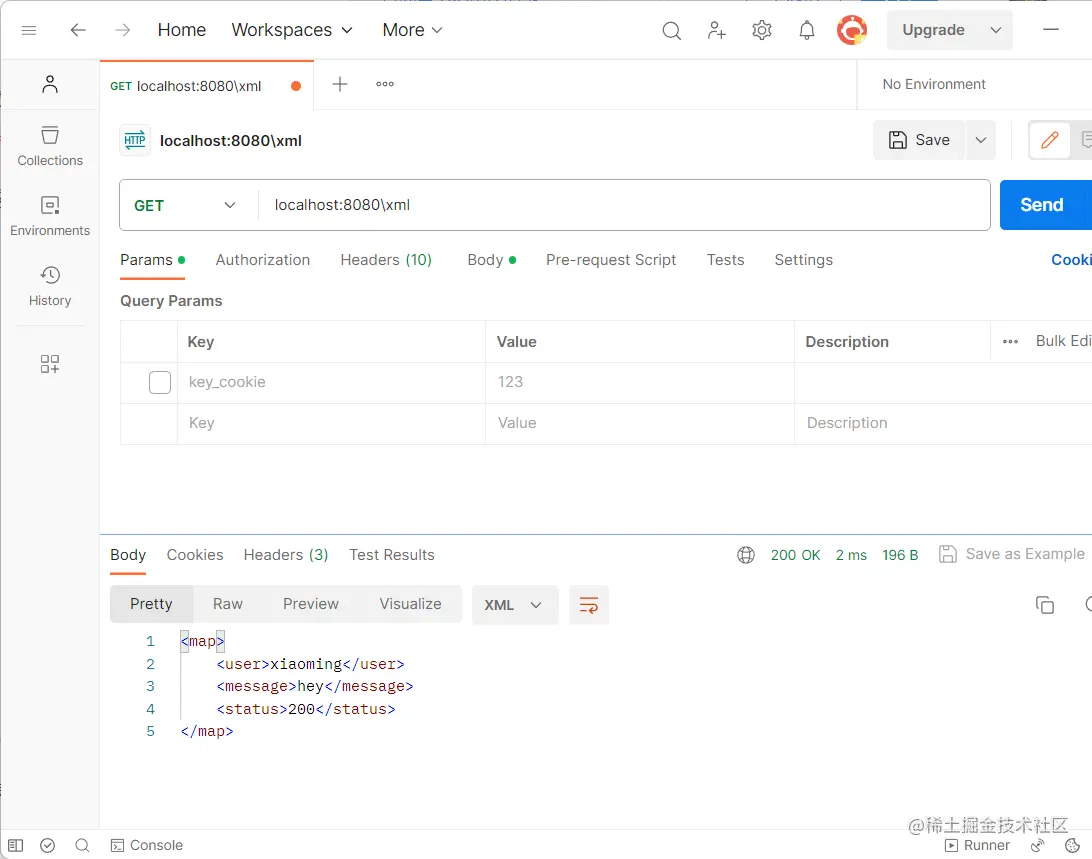Expand the Upgrade chevron dropdown
Viewport: 1092px width, 859px height.
[996, 30]
